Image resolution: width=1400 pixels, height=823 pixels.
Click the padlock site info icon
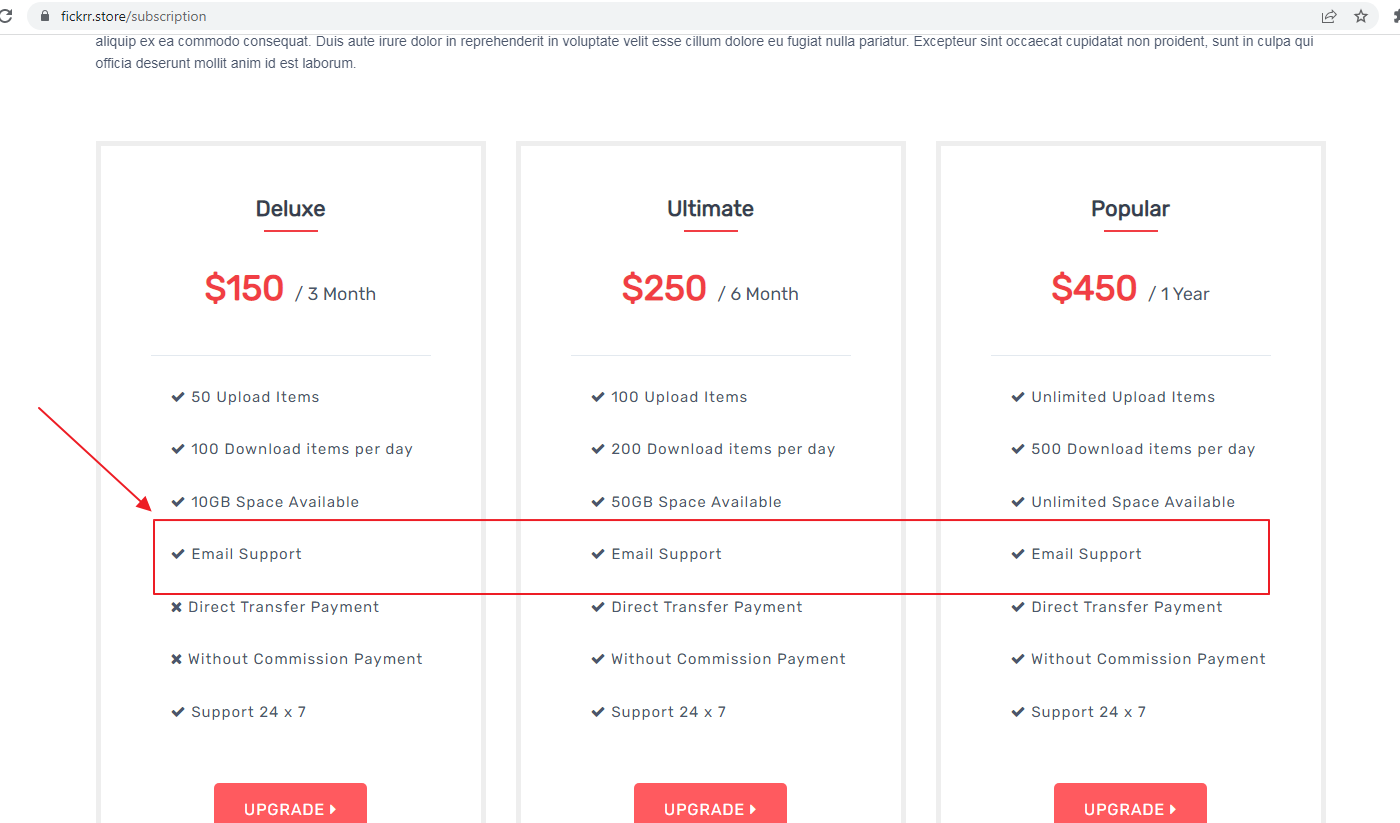pyautogui.click(x=44, y=16)
